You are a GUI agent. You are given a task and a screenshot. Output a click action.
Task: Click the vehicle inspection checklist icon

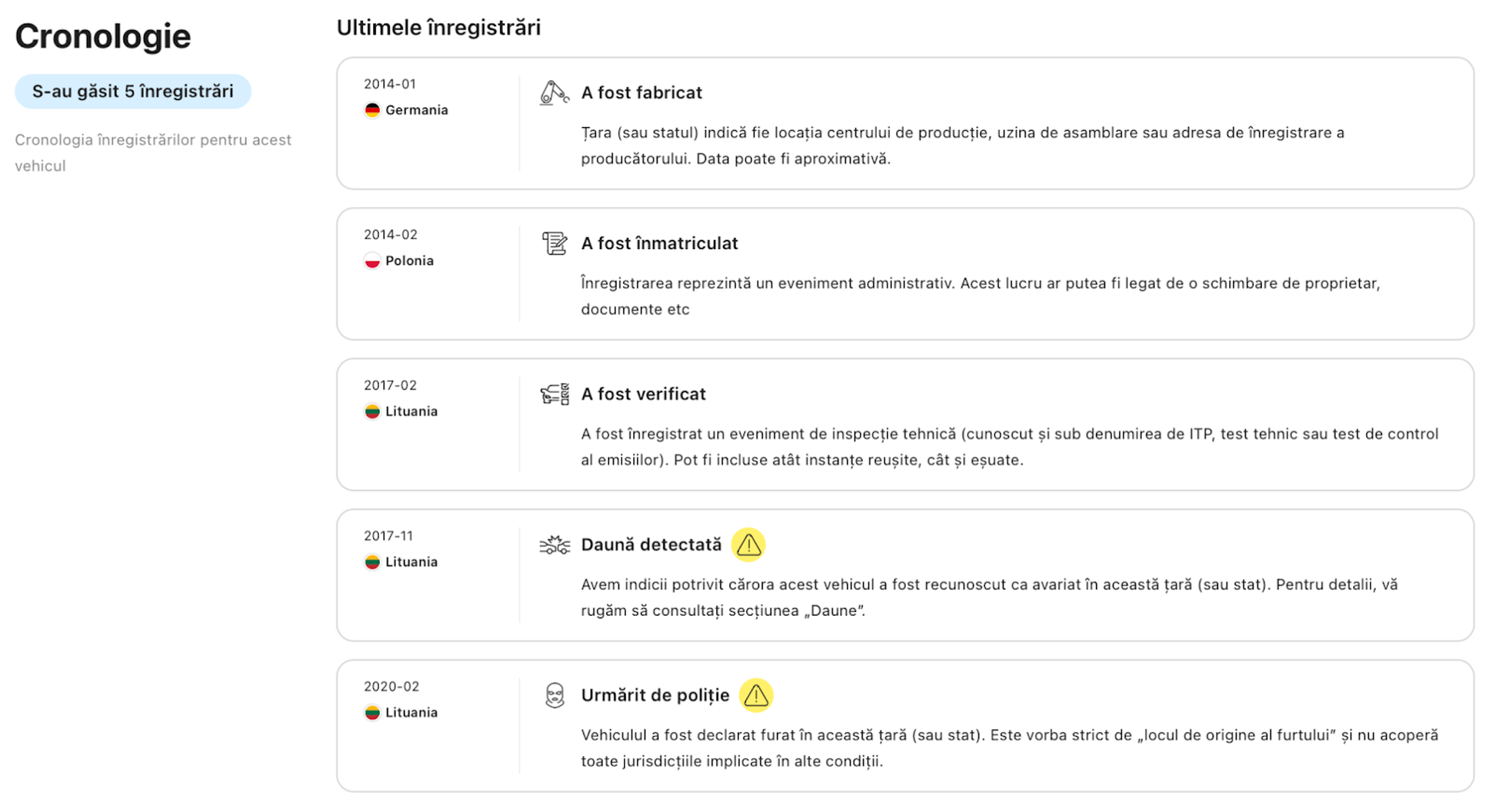tap(554, 394)
